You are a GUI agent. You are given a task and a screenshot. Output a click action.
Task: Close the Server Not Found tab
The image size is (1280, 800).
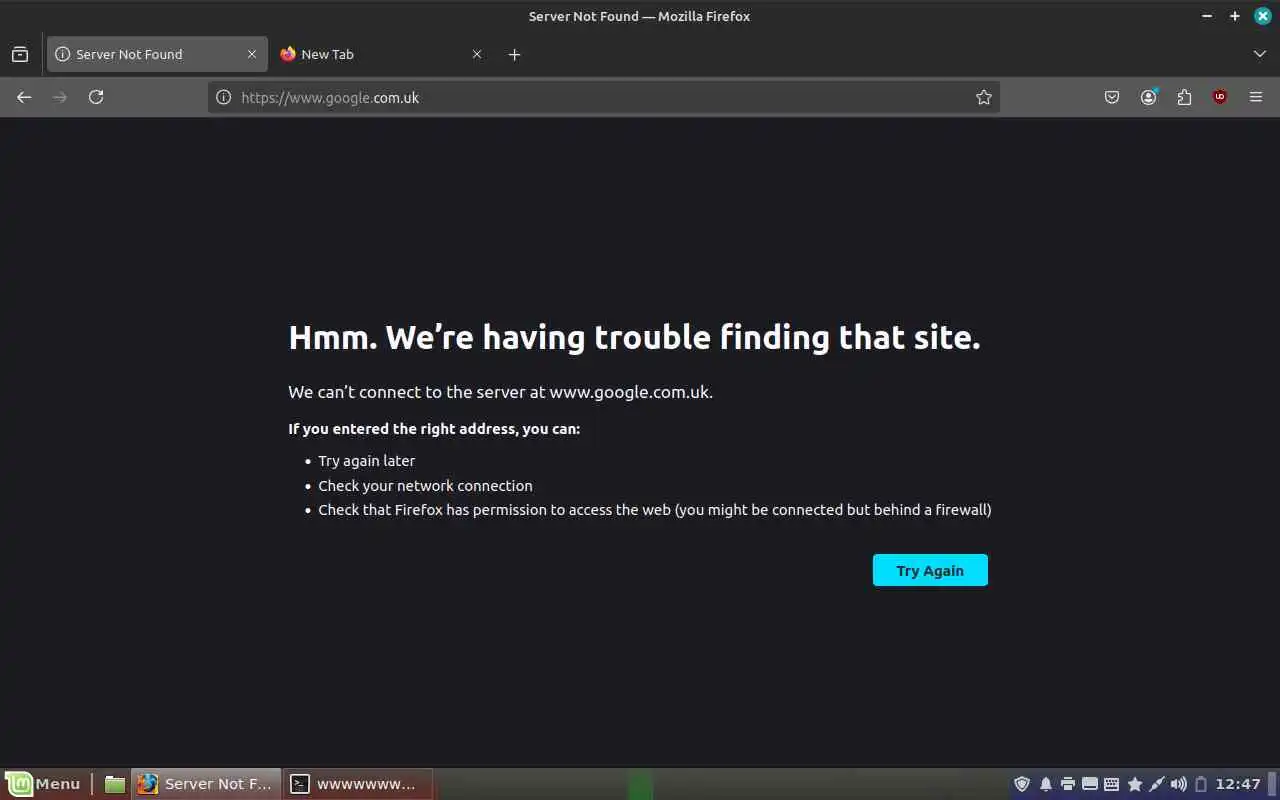click(252, 54)
